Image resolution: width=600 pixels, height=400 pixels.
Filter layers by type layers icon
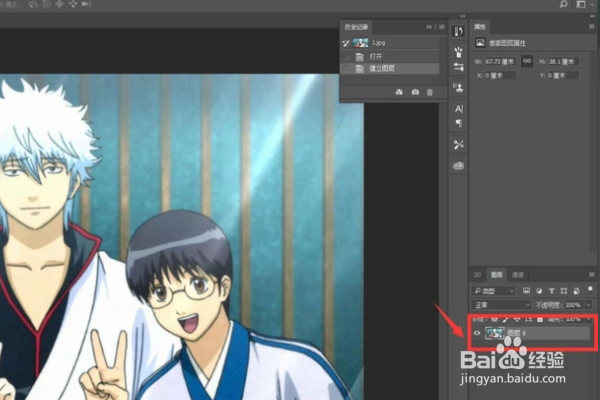point(551,291)
